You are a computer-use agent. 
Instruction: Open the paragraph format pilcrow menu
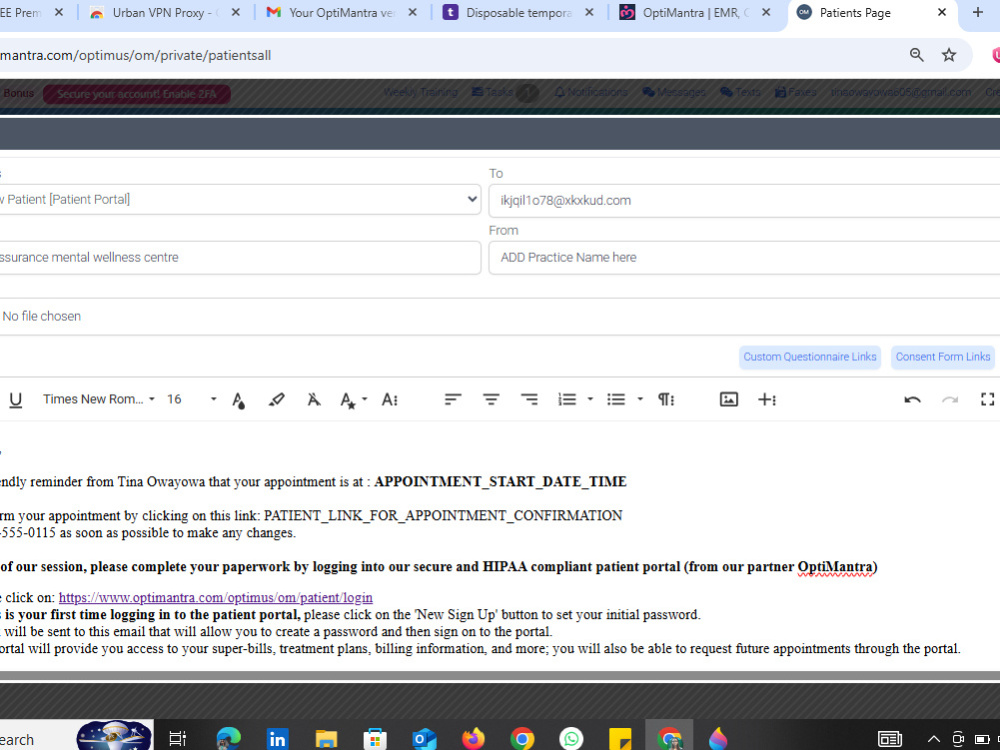(x=666, y=400)
